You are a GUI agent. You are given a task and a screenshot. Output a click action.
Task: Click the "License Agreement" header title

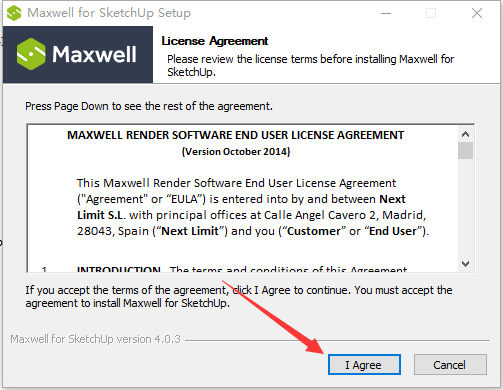click(215, 41)
